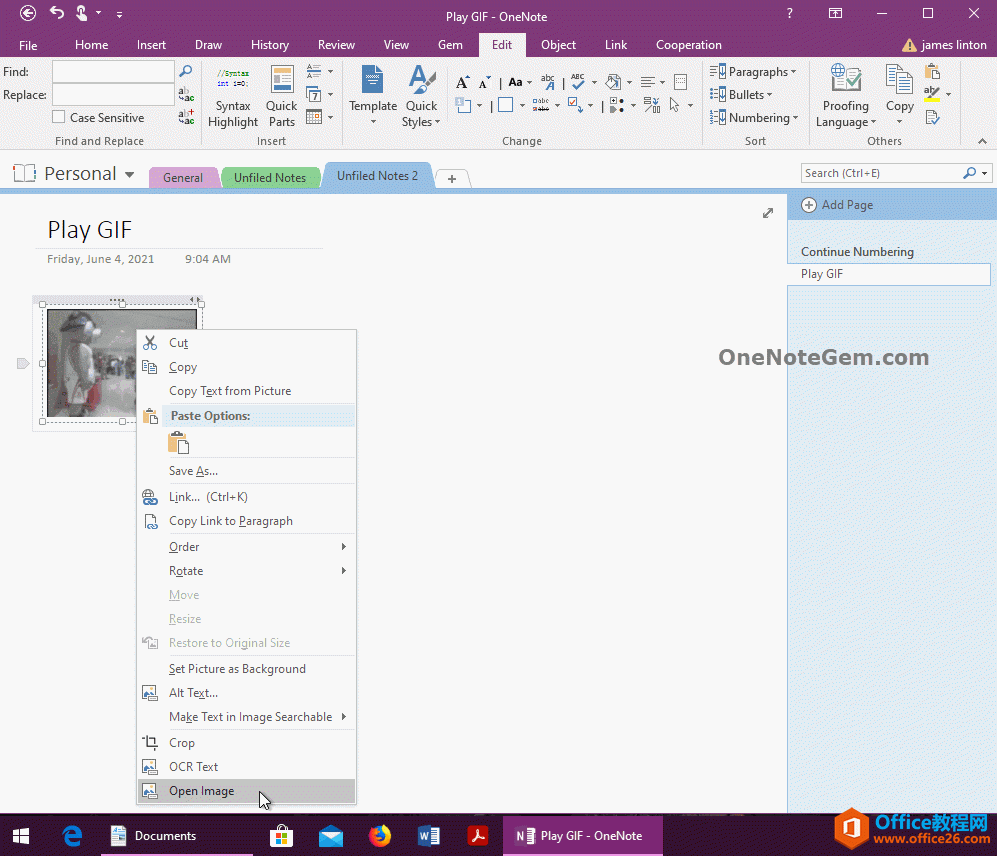
Task: Select Open Image in the context menu
Action: 202,790
